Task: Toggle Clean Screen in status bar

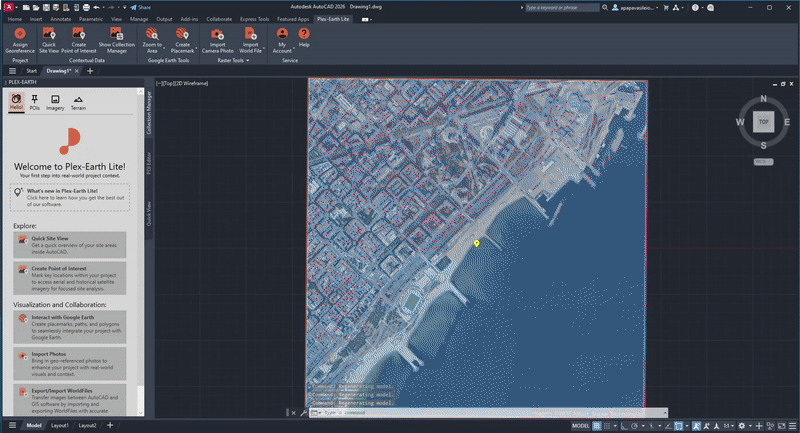Action: (x=781, y=426)
